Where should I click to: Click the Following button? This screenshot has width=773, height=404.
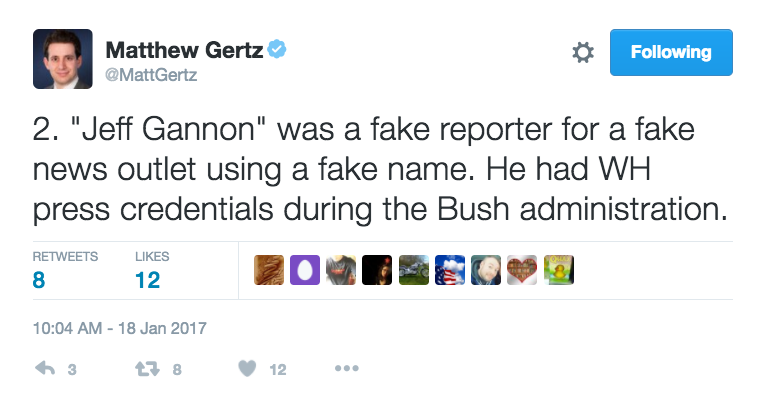[671, 52]
